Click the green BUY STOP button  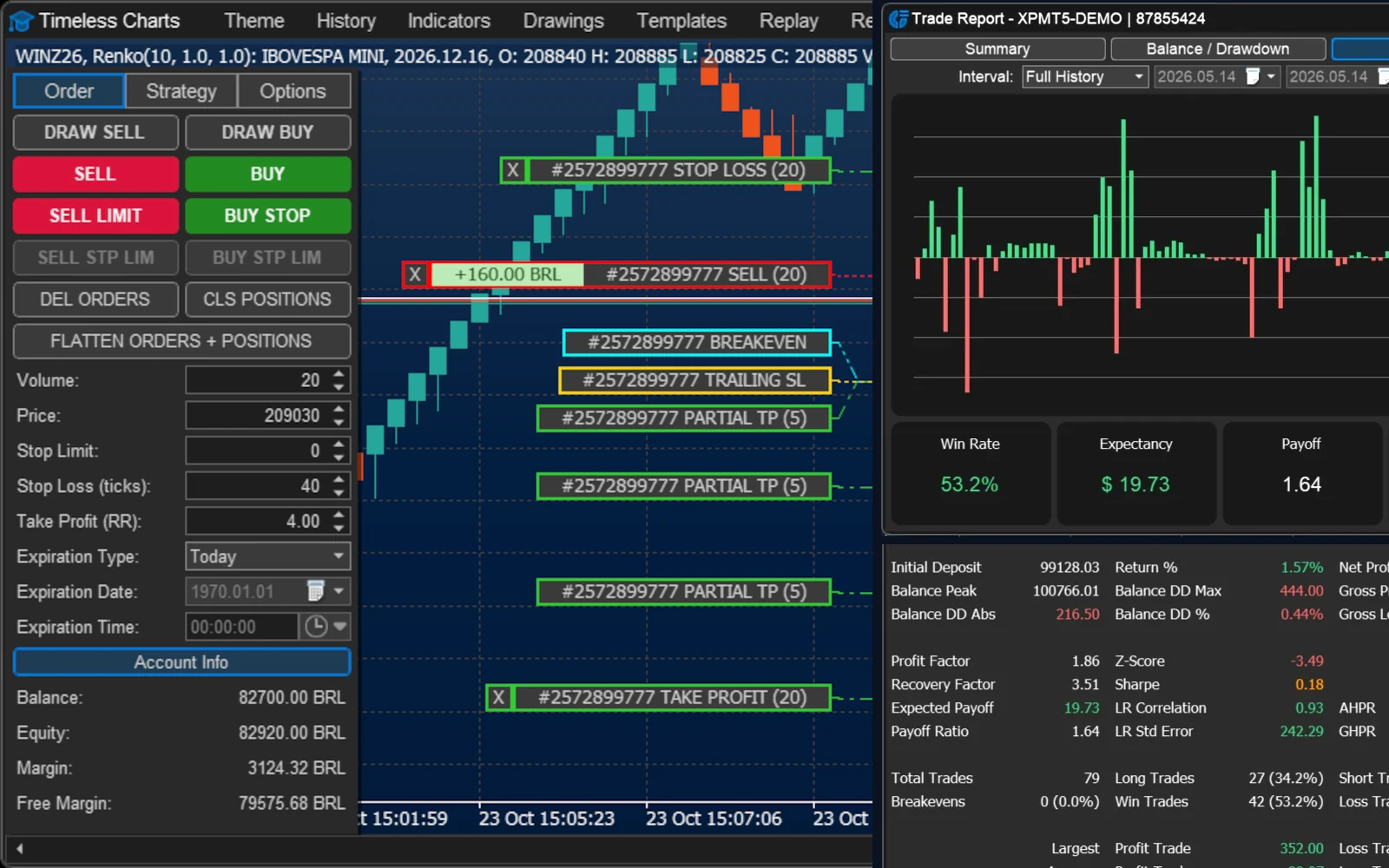pyautogui.click(x=267, y=215)
